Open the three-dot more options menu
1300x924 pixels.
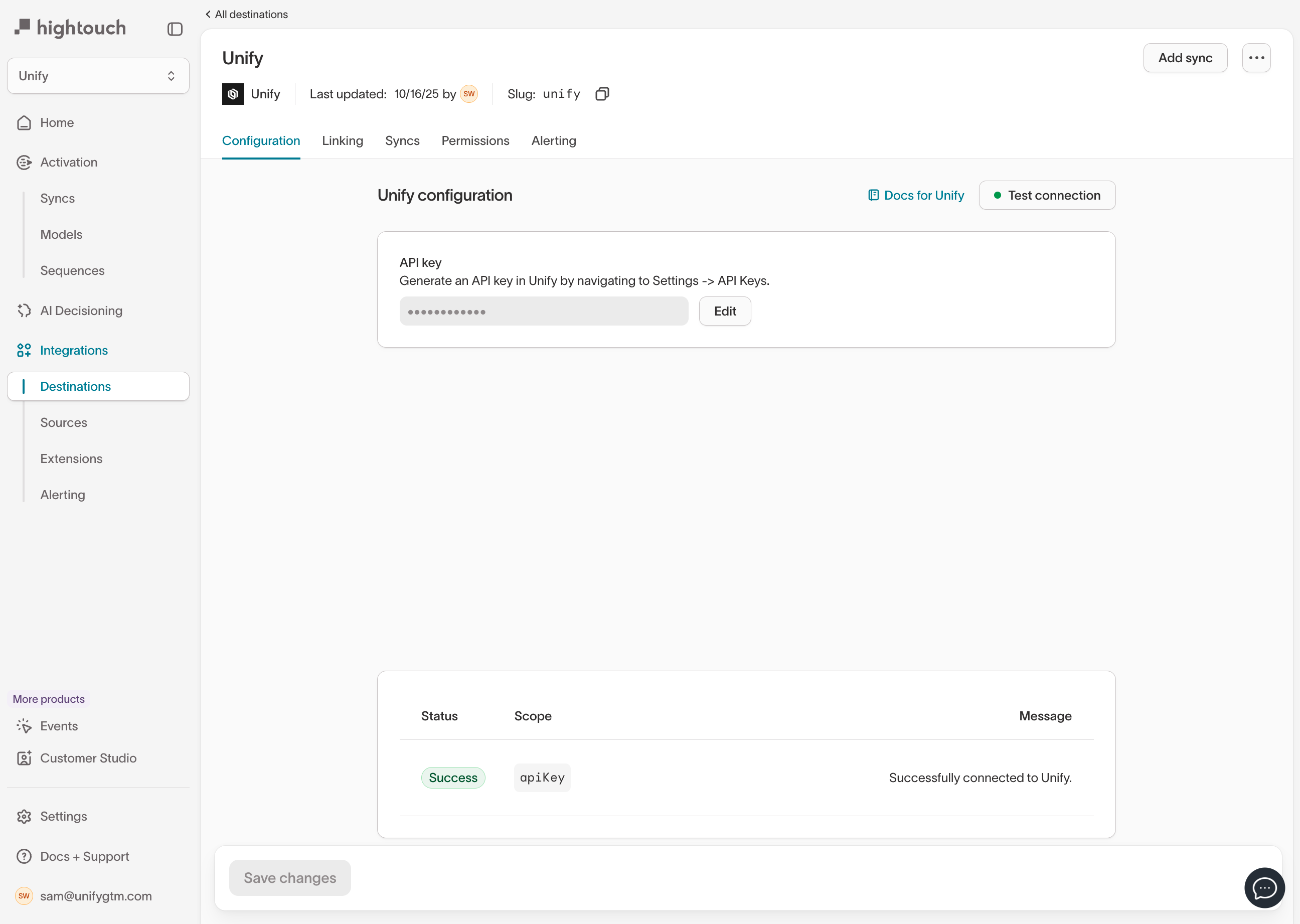tap(1256, 58)
